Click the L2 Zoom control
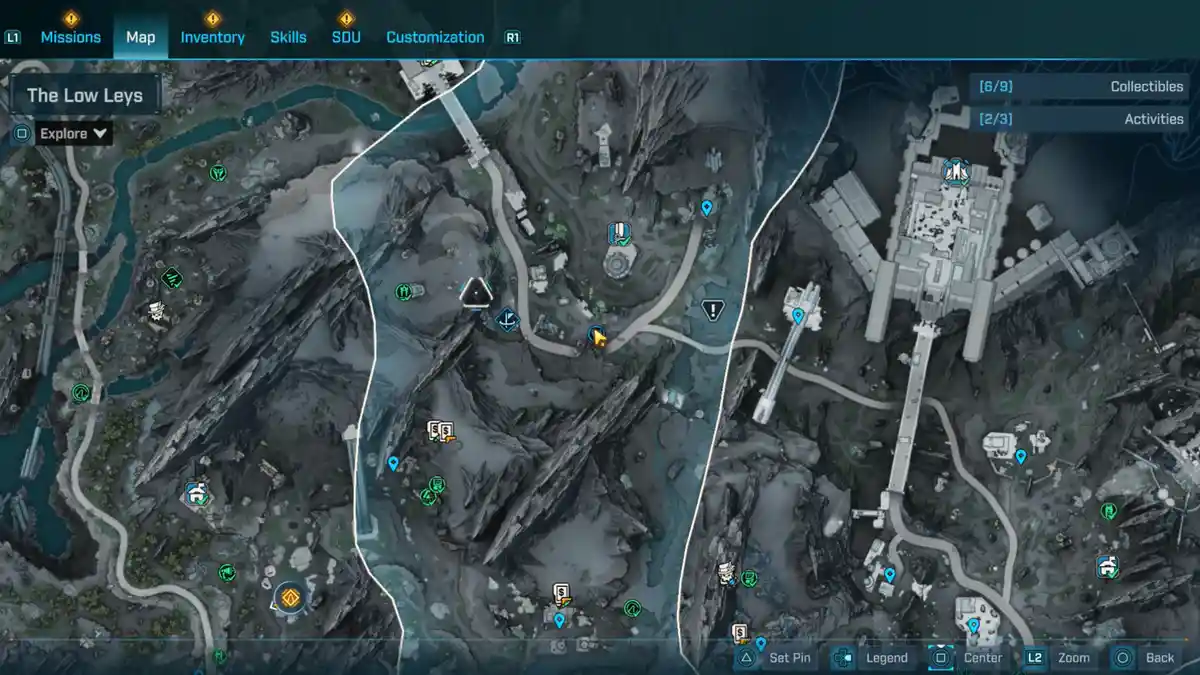1200x675 pixels. (x=1058, y=657)
